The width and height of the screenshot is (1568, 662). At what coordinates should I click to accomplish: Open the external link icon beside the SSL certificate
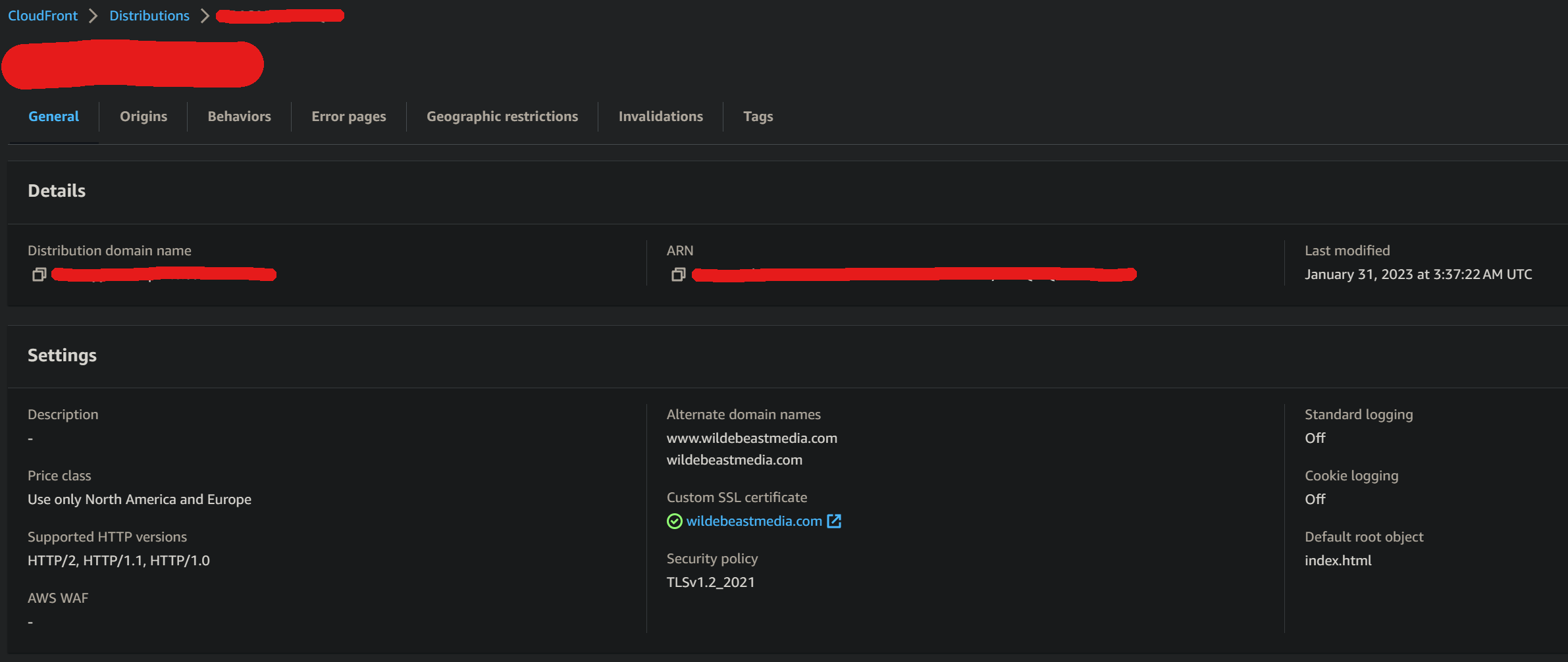coord(834,521)
